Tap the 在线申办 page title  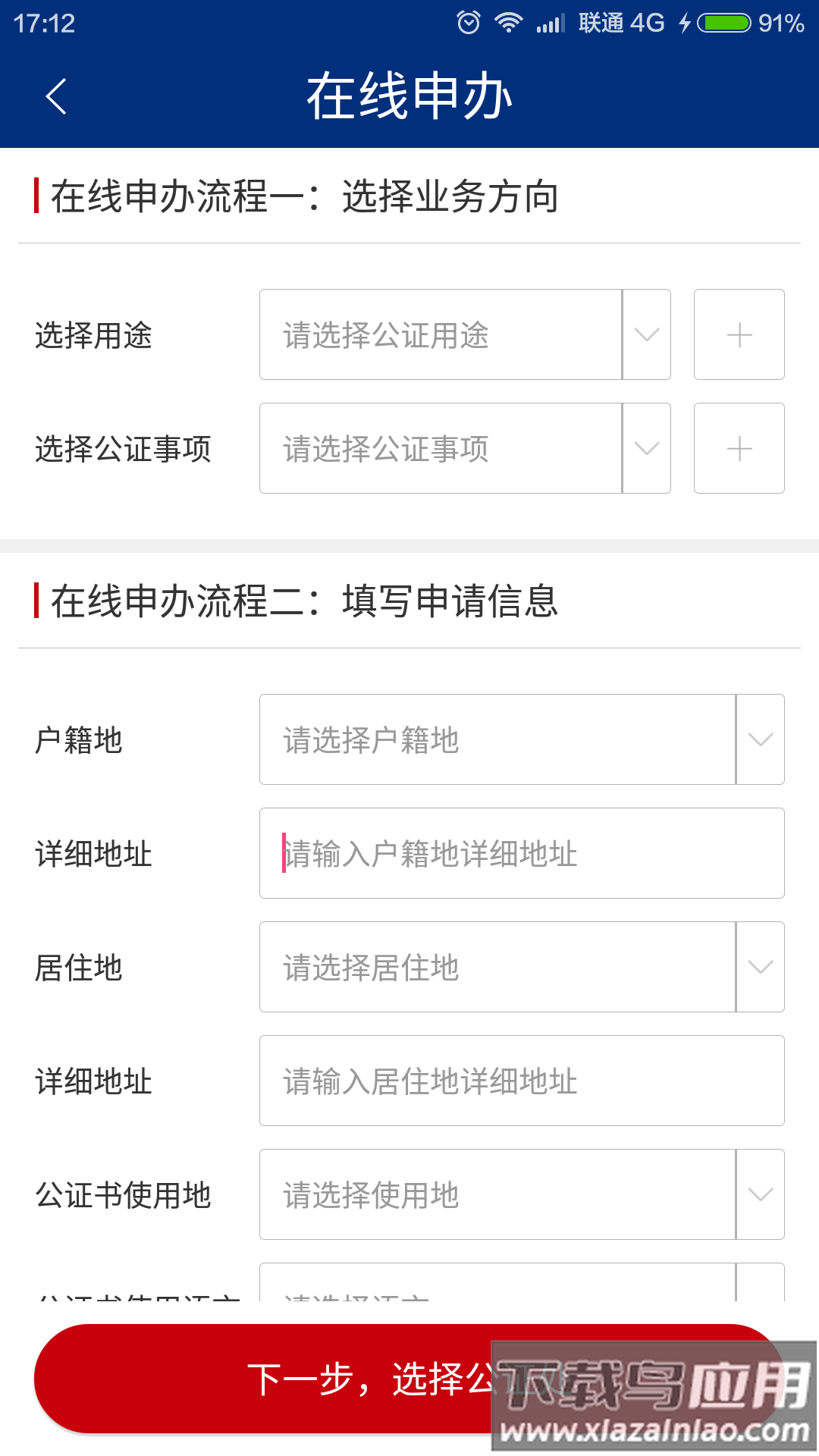[409, 96]
